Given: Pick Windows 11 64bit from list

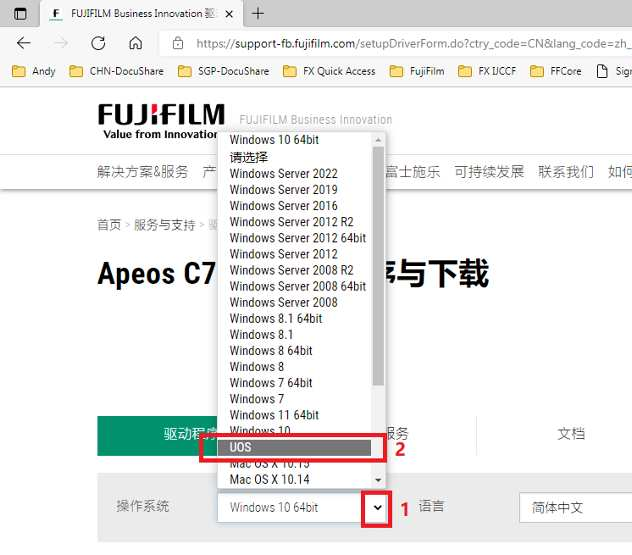Looking at the screenshot, I should coord(294,415).
